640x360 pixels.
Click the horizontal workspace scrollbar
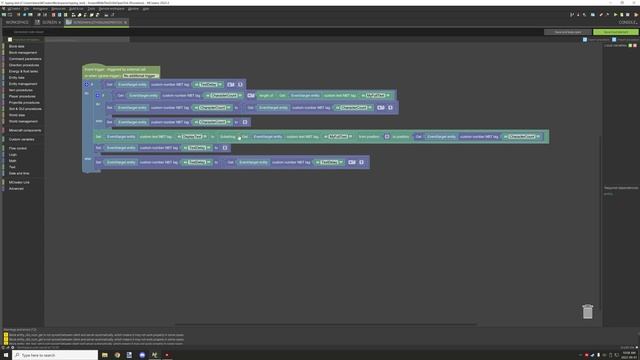pos(326,324)
